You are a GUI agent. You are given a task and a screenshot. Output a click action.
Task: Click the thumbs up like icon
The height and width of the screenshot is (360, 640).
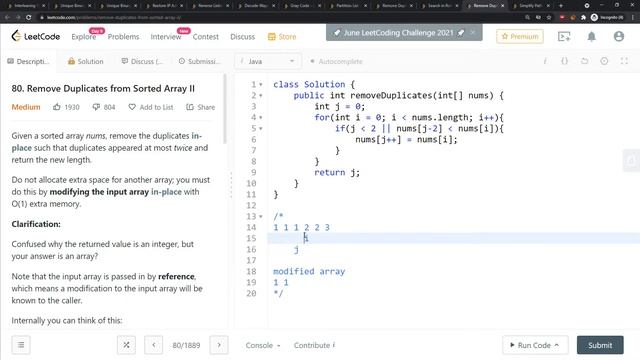tap(57, 107)
